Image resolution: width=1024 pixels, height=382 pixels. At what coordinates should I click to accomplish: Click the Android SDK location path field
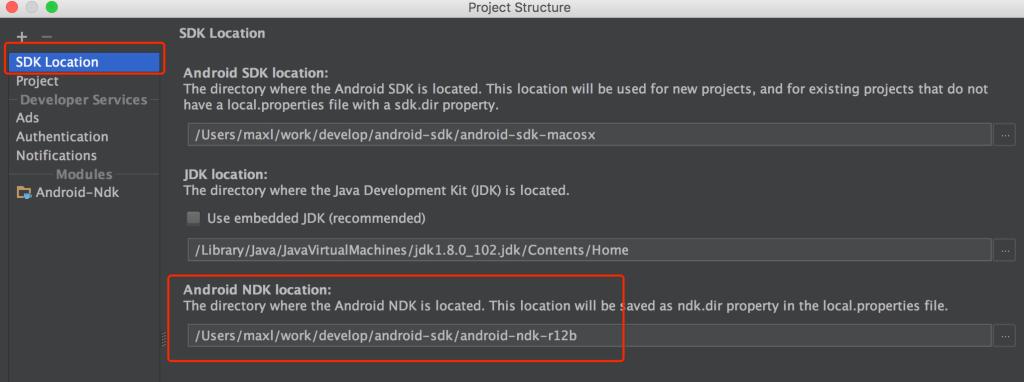[x=589, y=135]
